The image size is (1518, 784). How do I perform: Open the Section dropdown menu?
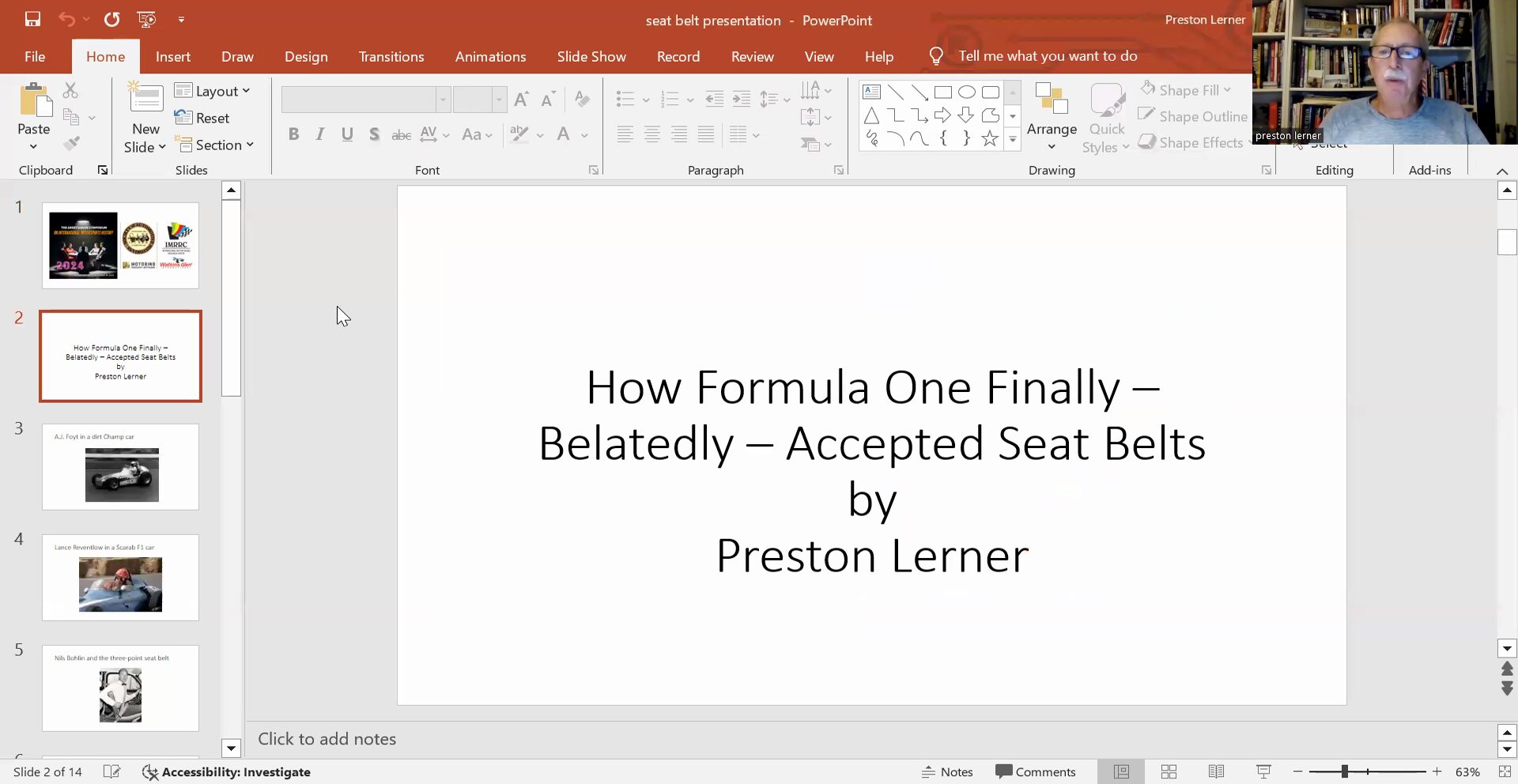215,145
